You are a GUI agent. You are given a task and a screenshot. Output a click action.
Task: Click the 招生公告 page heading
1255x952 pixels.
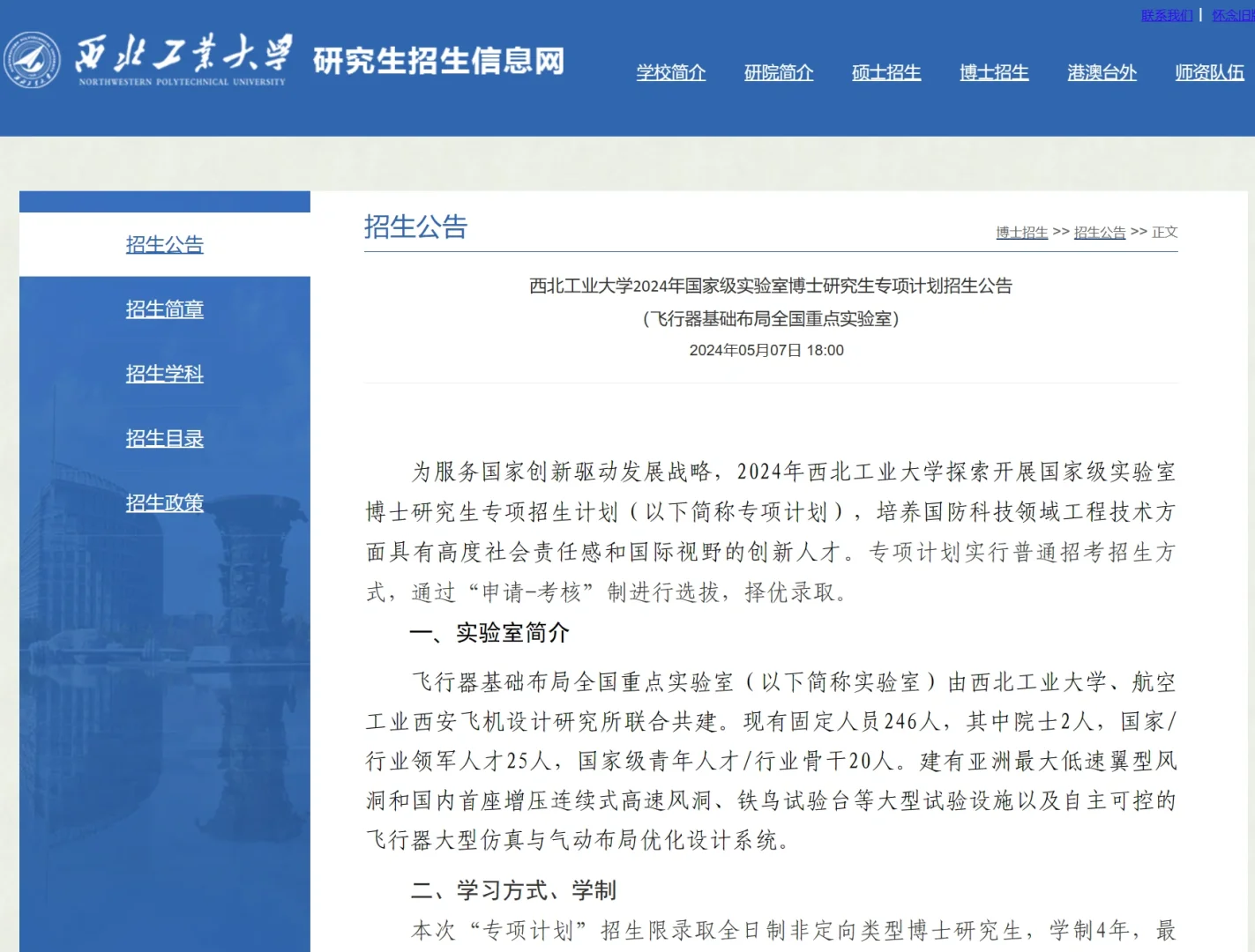tap(415, 227)
